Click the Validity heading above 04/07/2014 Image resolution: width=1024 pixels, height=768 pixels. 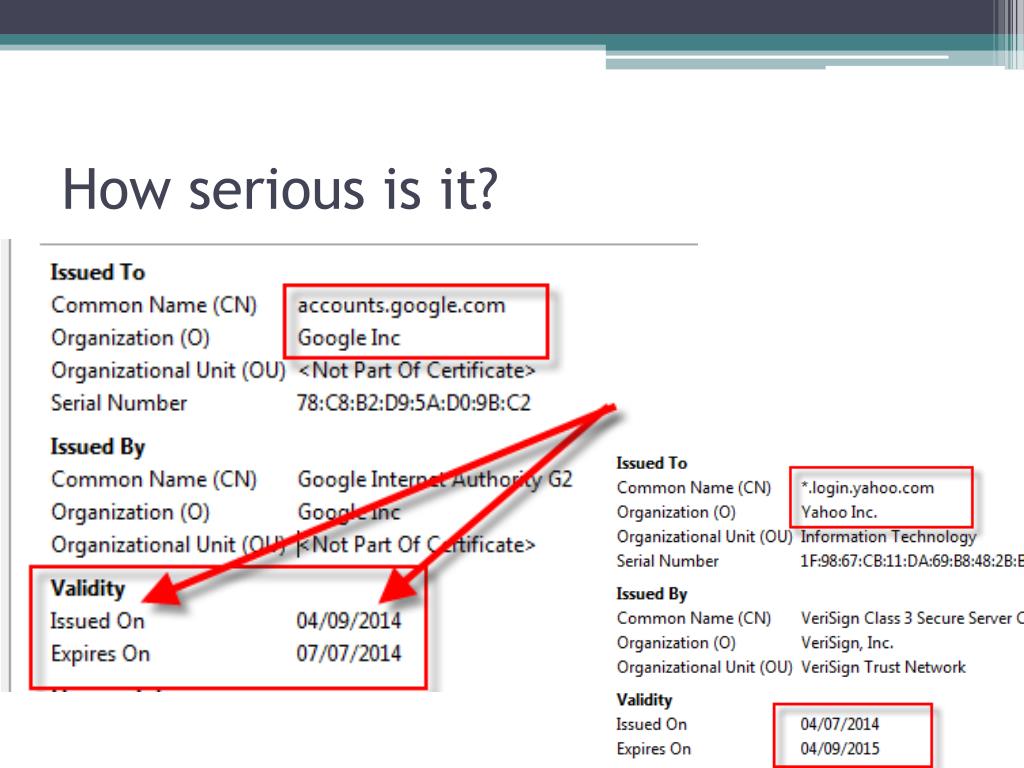[644, 700]
